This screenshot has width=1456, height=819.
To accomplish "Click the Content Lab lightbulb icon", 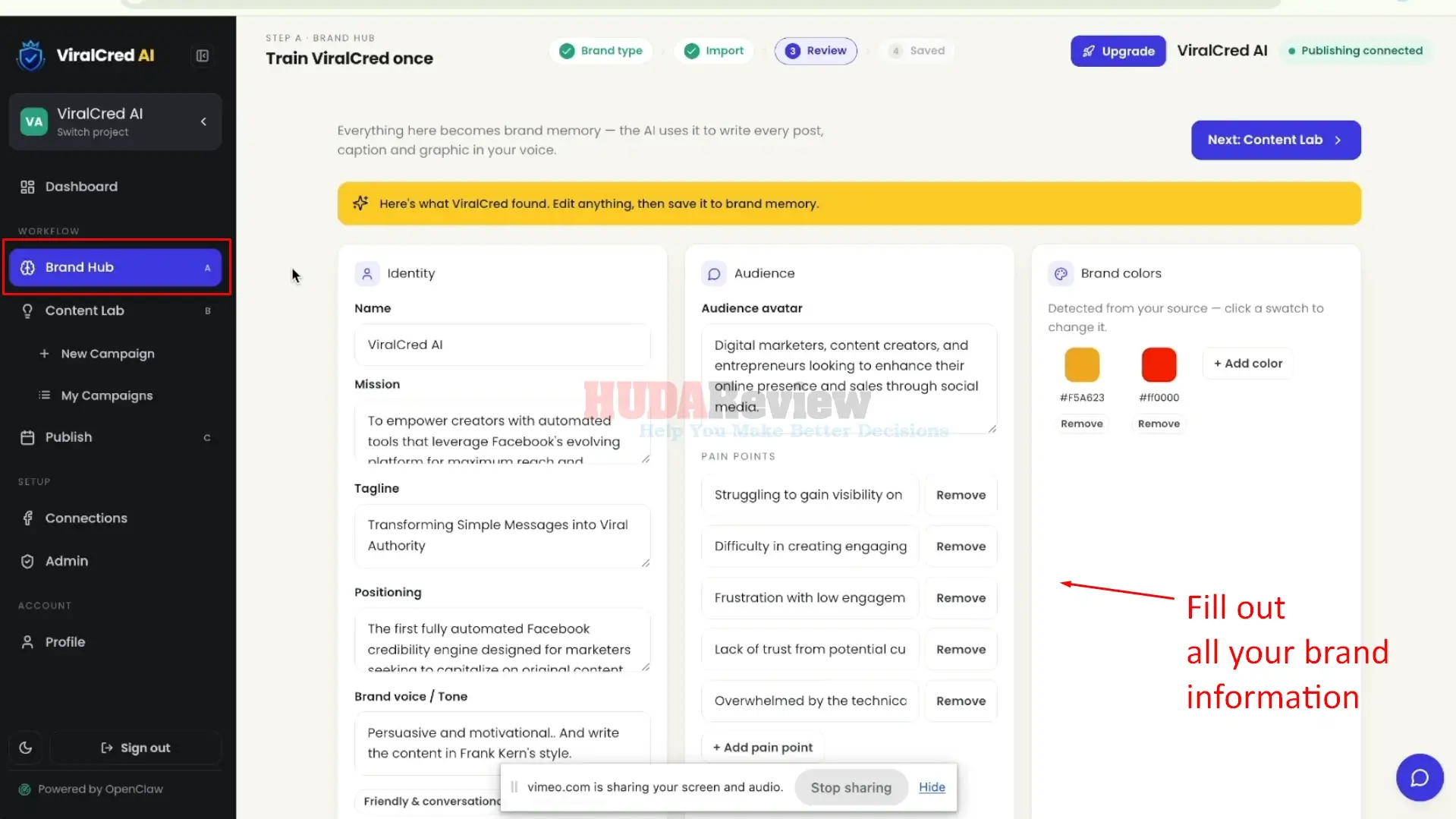I will pyautogui.click(x=27, y=310).
